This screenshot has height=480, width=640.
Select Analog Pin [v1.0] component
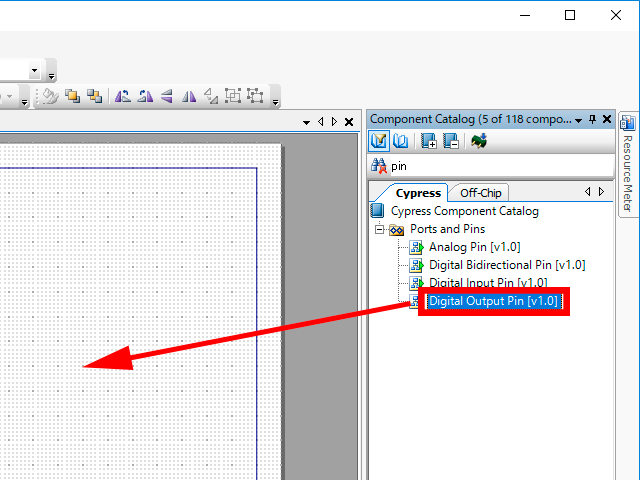pyautogui.click(x=474, y=247)
